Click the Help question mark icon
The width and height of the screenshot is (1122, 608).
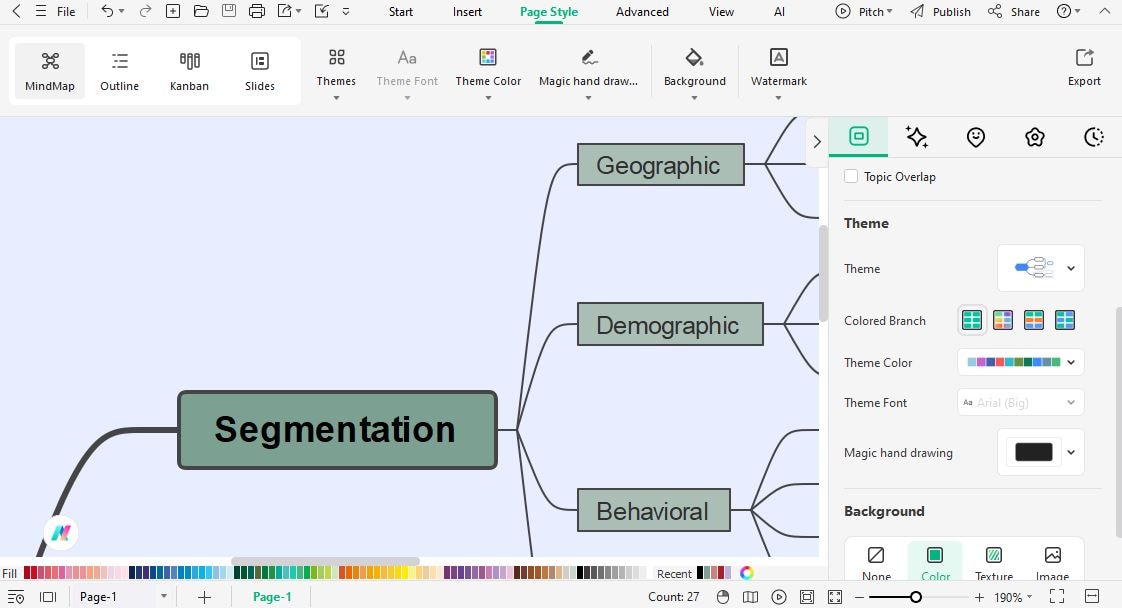[1064, 11]
